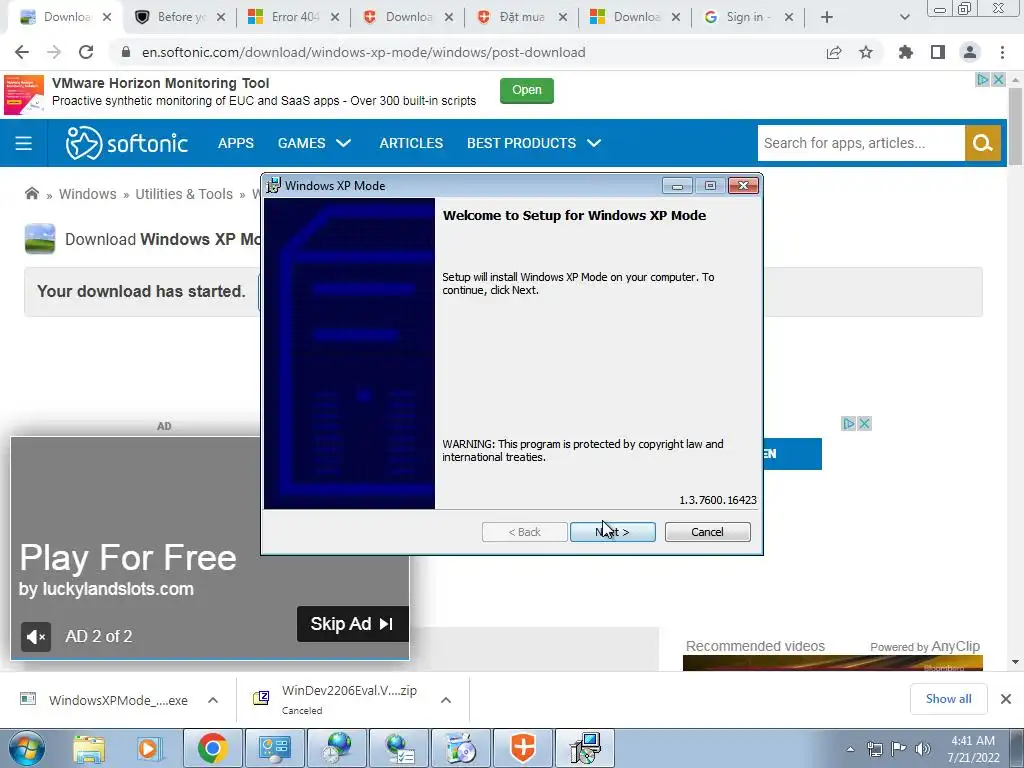This screenshot has height=768, width=1024.
Task: Open AdChoices info on the VMware banner
Action: point(982,80)
